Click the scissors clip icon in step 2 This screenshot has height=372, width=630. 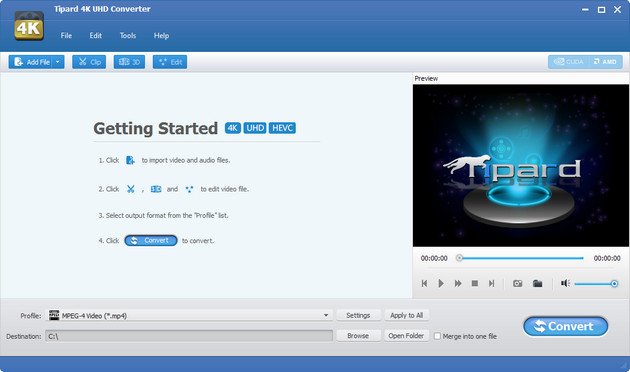coord(131,189)
